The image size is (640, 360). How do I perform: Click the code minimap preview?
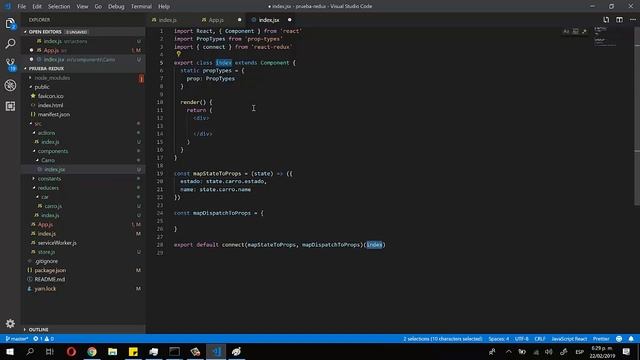tap(604, 37)
